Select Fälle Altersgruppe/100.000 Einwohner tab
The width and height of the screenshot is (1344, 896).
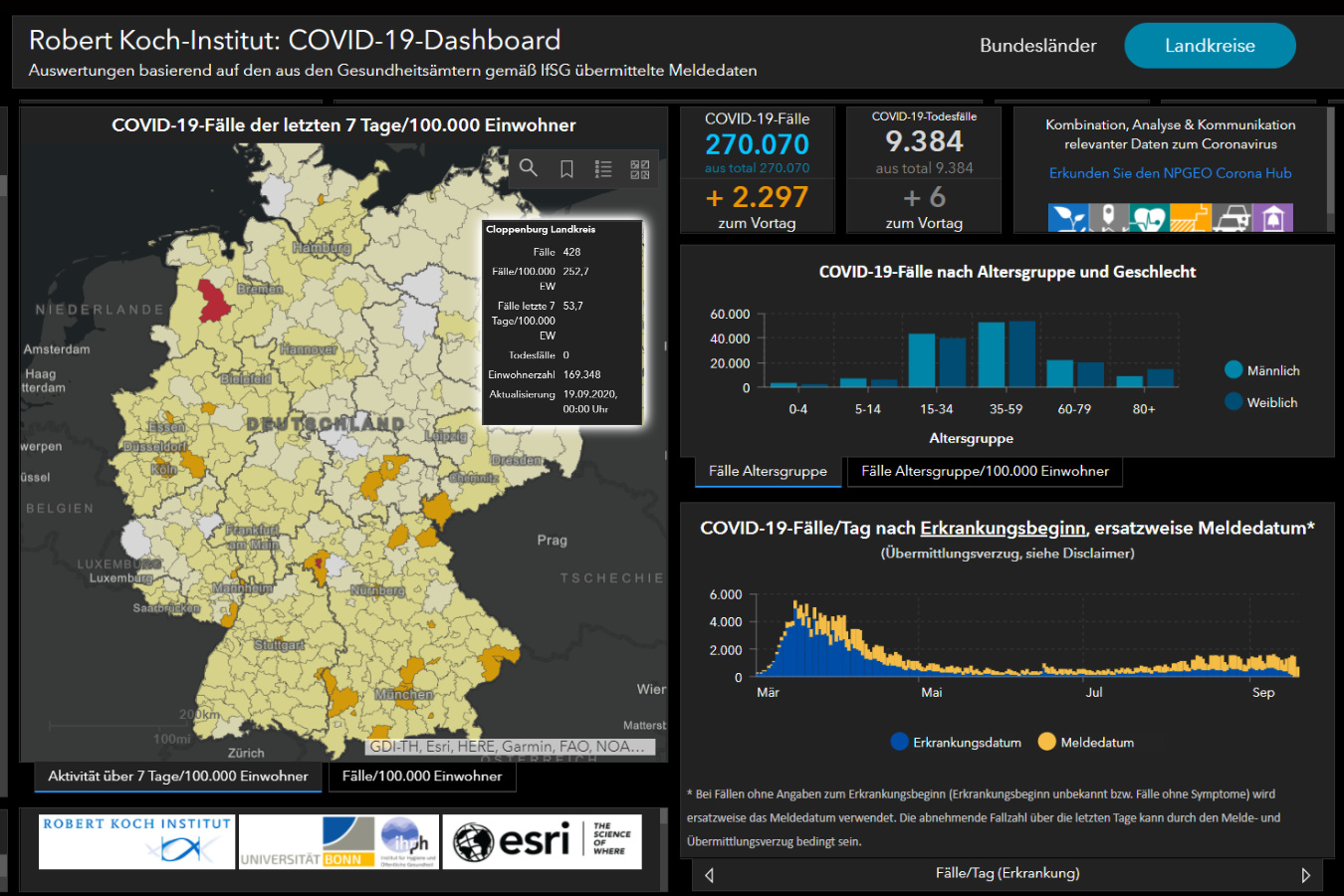click(985, 471)
